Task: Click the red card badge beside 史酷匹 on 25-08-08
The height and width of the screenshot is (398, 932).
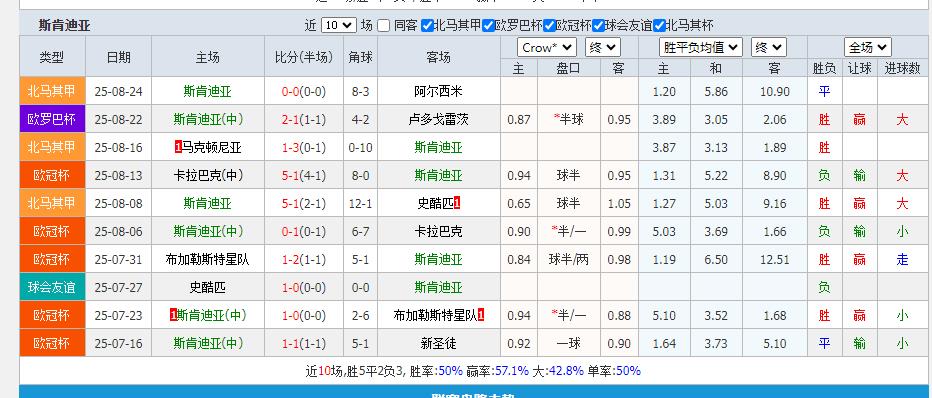Action: click(x=456, y=203)
